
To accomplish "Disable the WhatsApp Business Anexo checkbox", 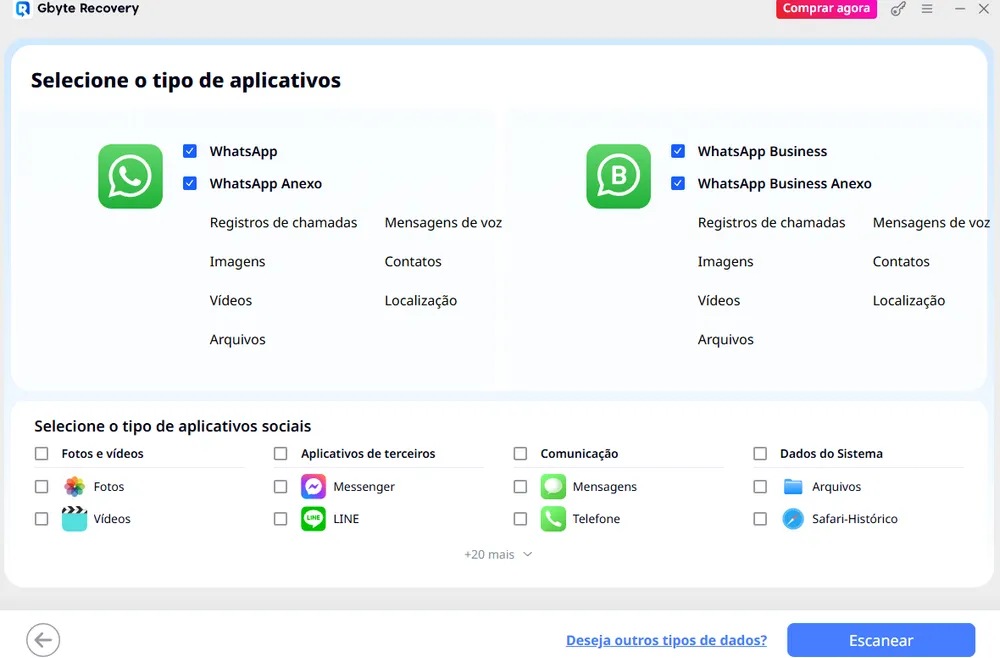I will (678, 183).
